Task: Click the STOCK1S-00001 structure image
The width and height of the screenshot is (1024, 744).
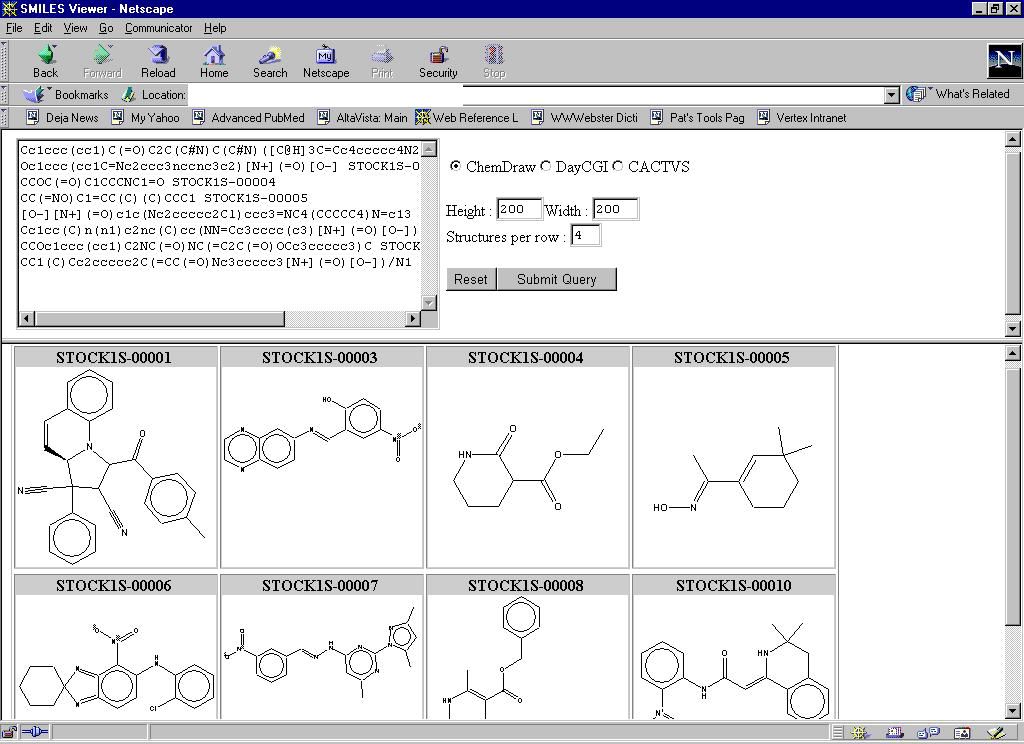Action: coord(116,467)
